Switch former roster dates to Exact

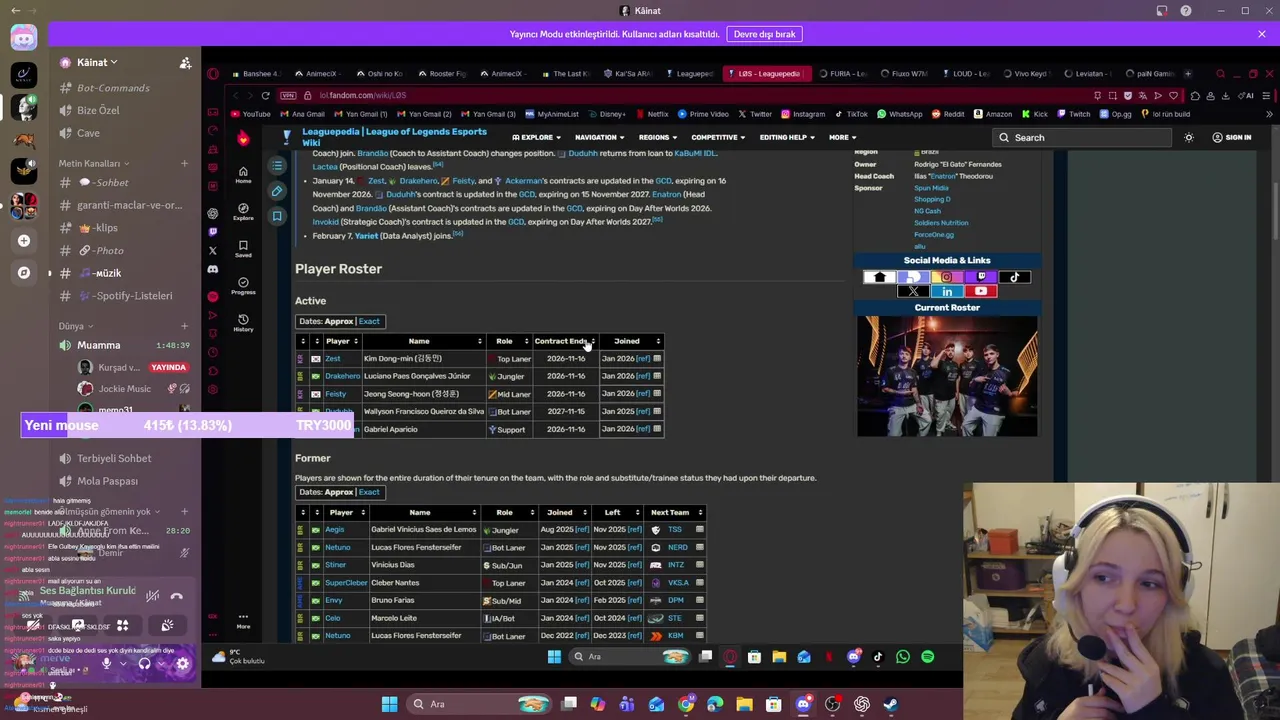(x=369, y=492)
